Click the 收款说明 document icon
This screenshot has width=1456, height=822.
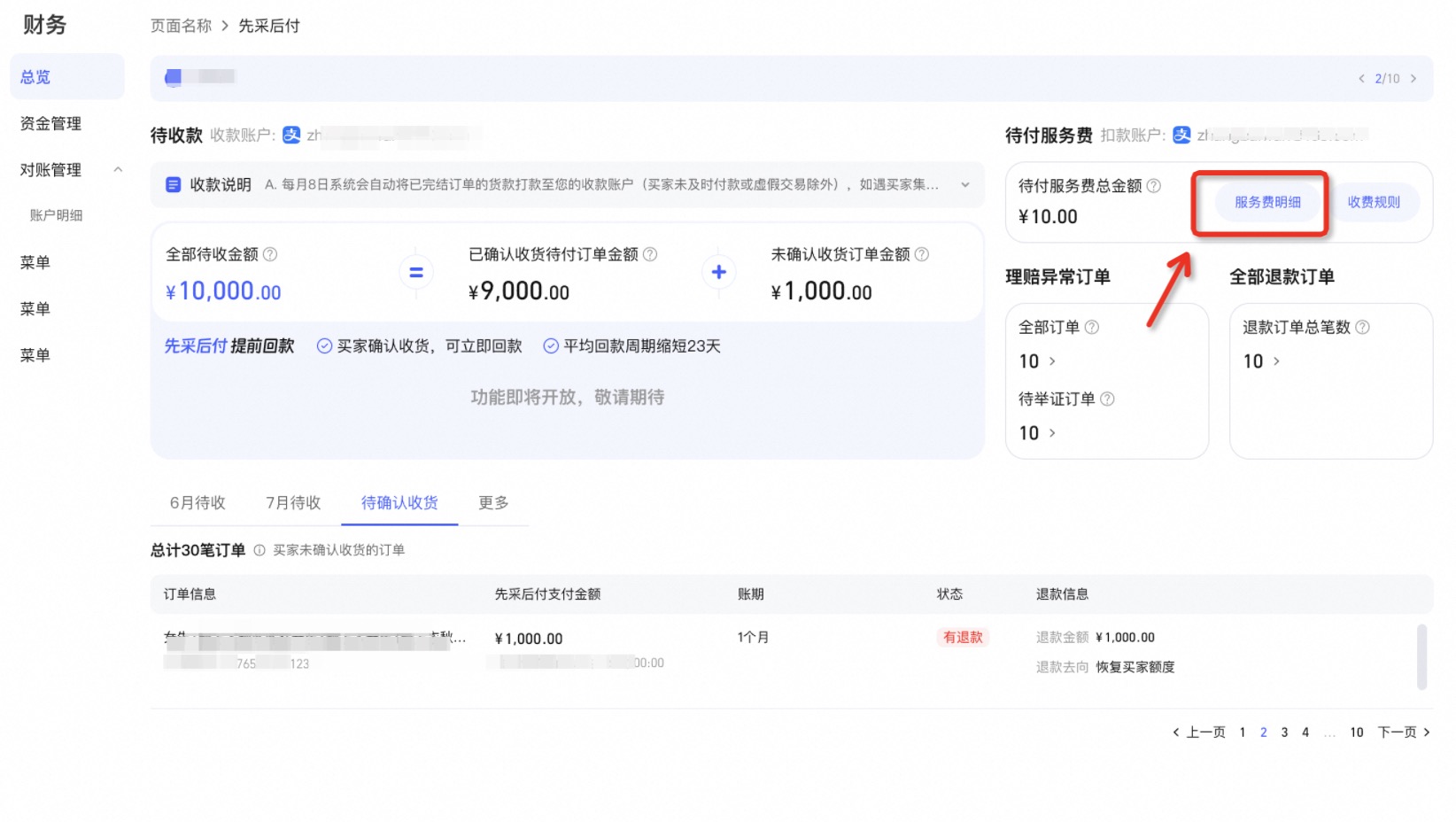pyautogui.click(x=174, y=185)
